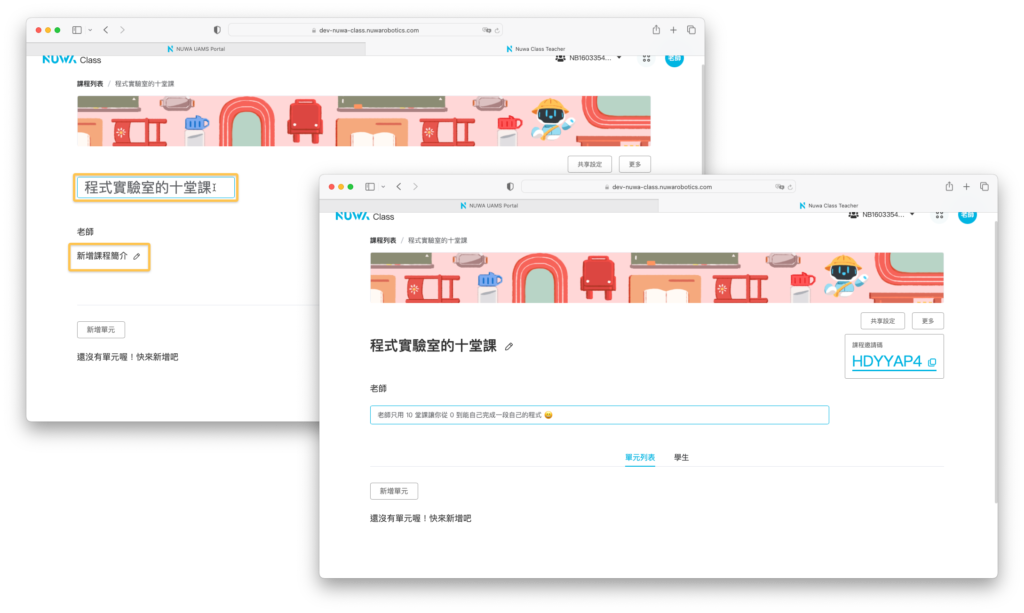Open sidebar options chevron in back window
Viewport: 1024px width, 613px height.
pos(90,30)
